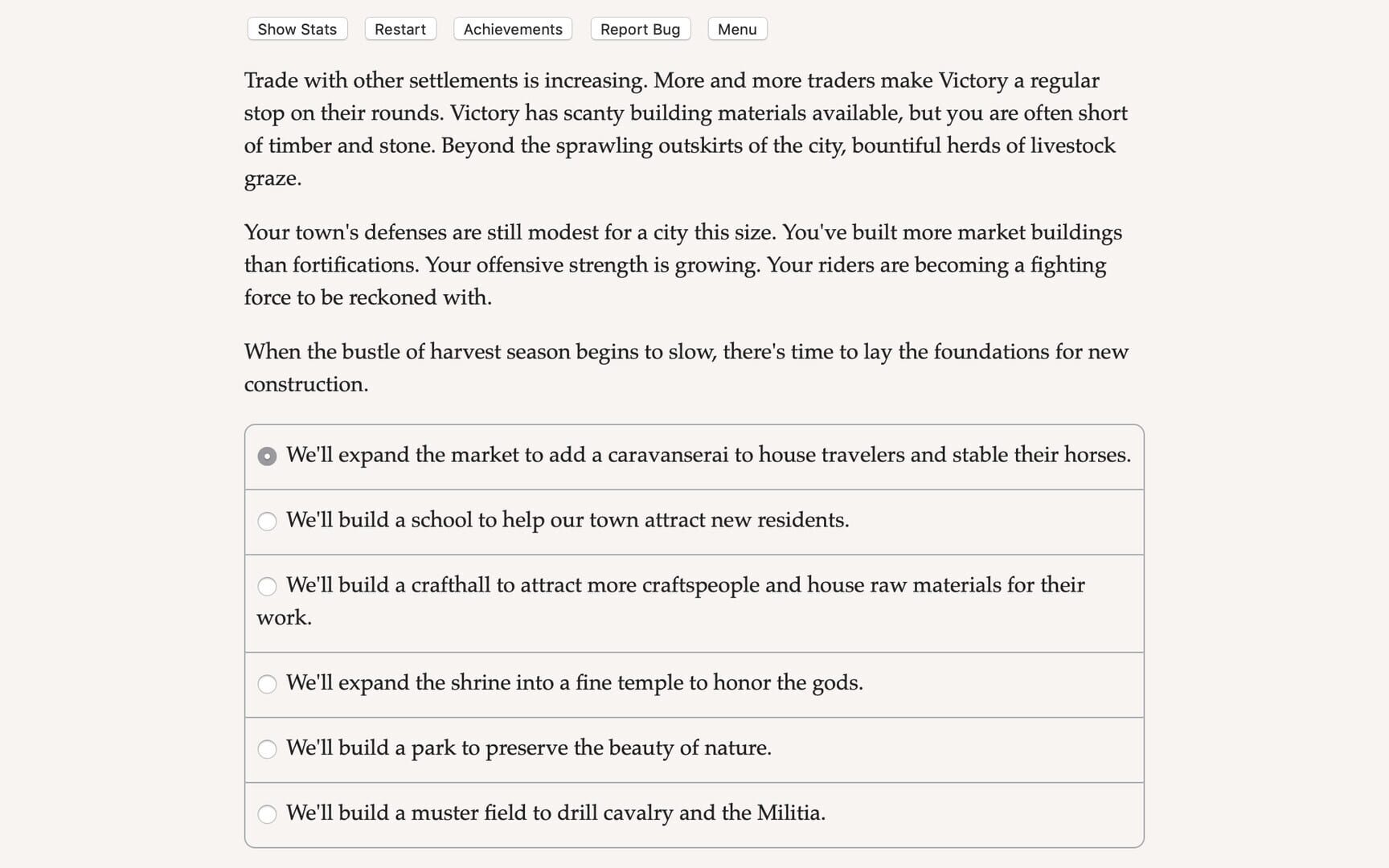Choose the park radio button
This screenshot has height=868, width=1389.
click(x=267, y=749)
